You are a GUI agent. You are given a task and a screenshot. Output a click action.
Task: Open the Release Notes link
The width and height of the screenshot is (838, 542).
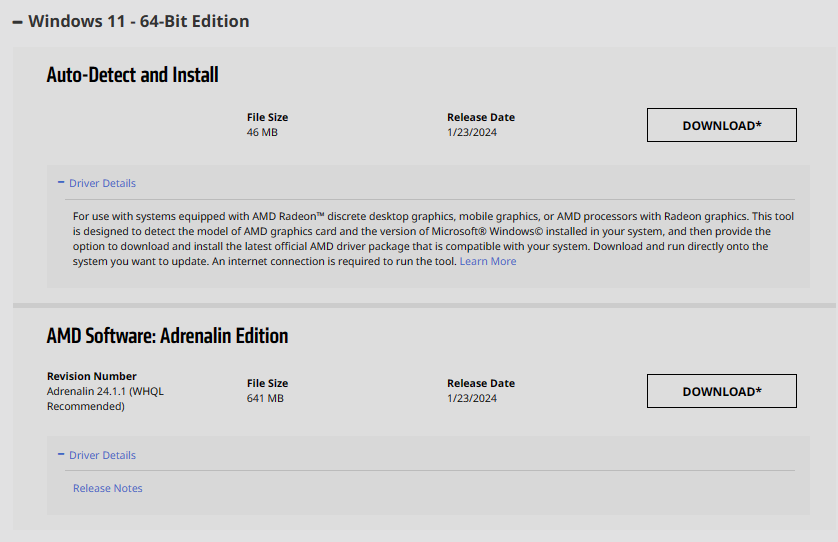tap(108, 489)
